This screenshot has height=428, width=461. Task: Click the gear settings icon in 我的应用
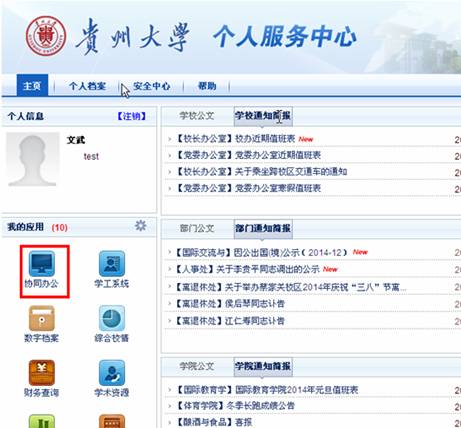click(x=140, y=226)
